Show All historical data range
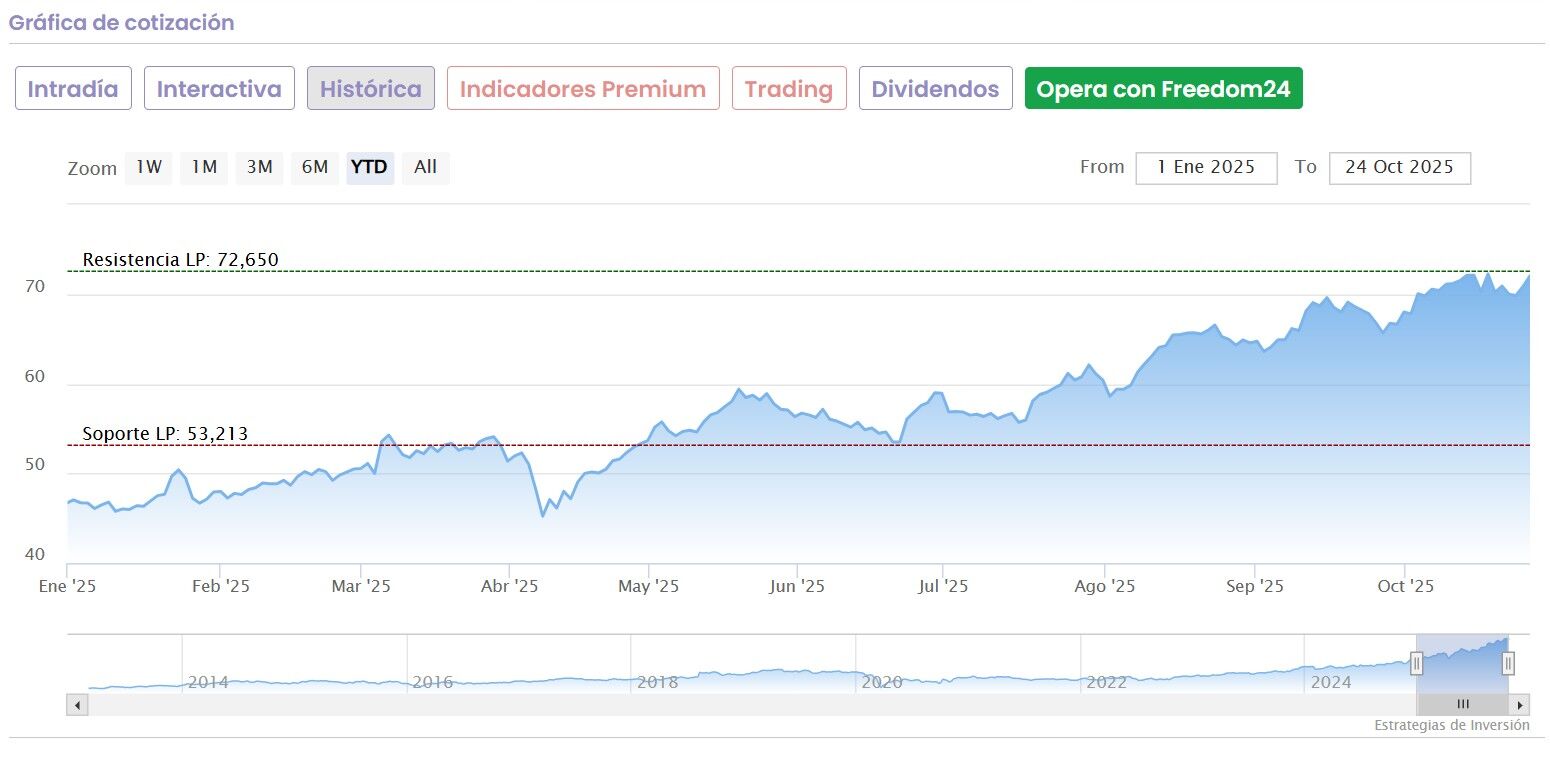Image resolution: width=1550 pixels, height=760 pixels. coord(426,168)
